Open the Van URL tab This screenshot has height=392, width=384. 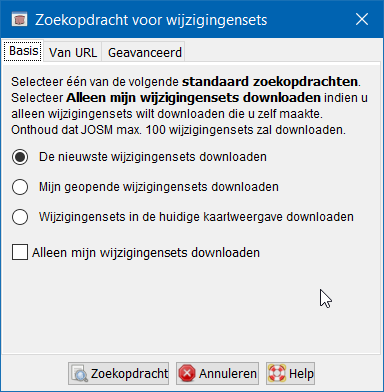[x=73, y=52]
